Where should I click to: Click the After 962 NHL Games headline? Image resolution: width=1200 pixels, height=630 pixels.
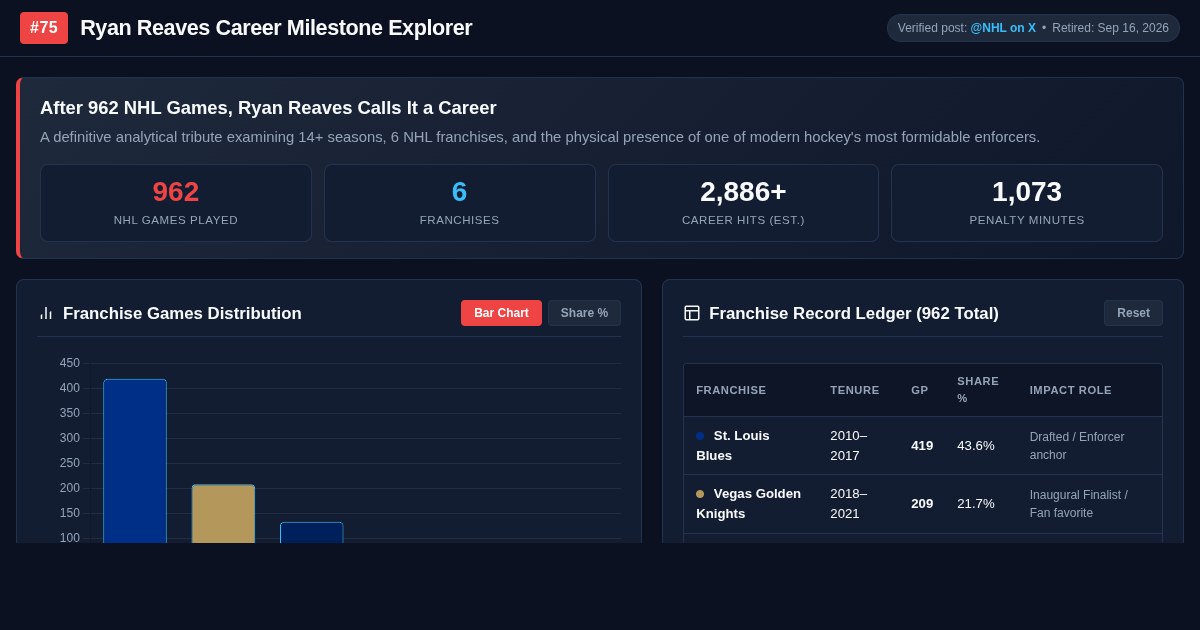click(268, 108)
